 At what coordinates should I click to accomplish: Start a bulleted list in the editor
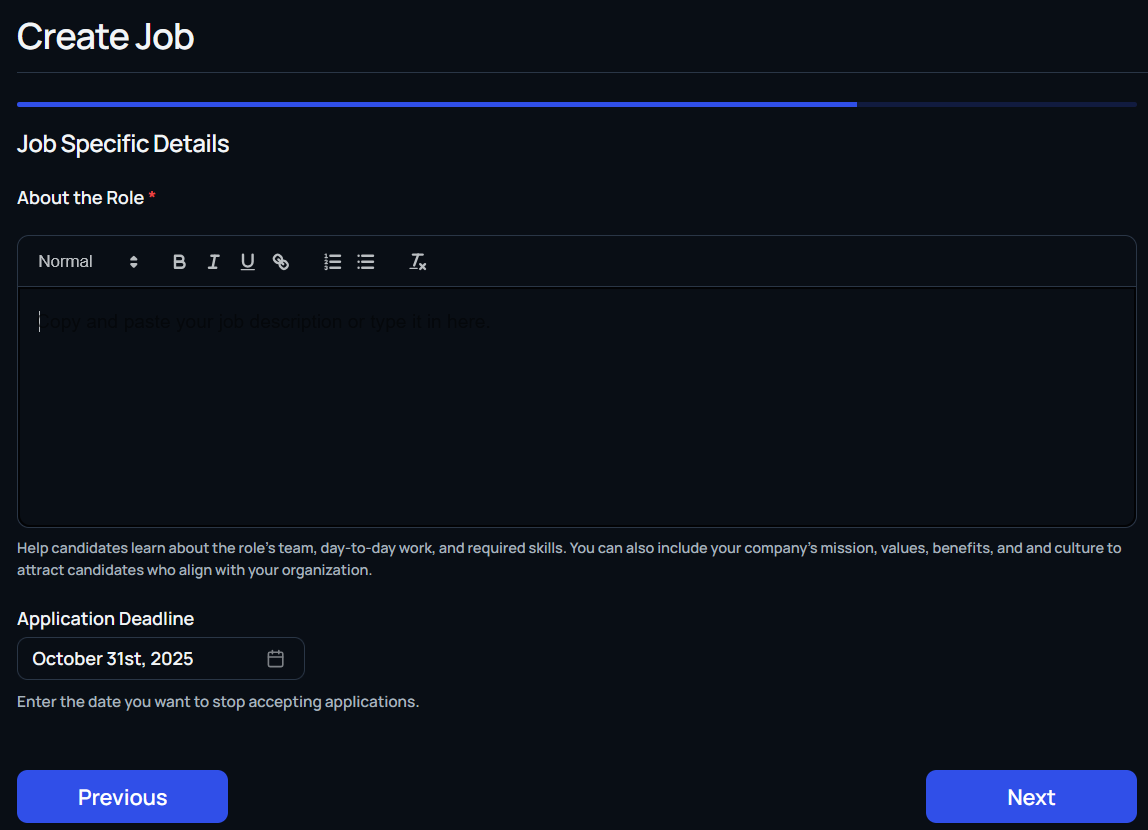coord(366,262)
